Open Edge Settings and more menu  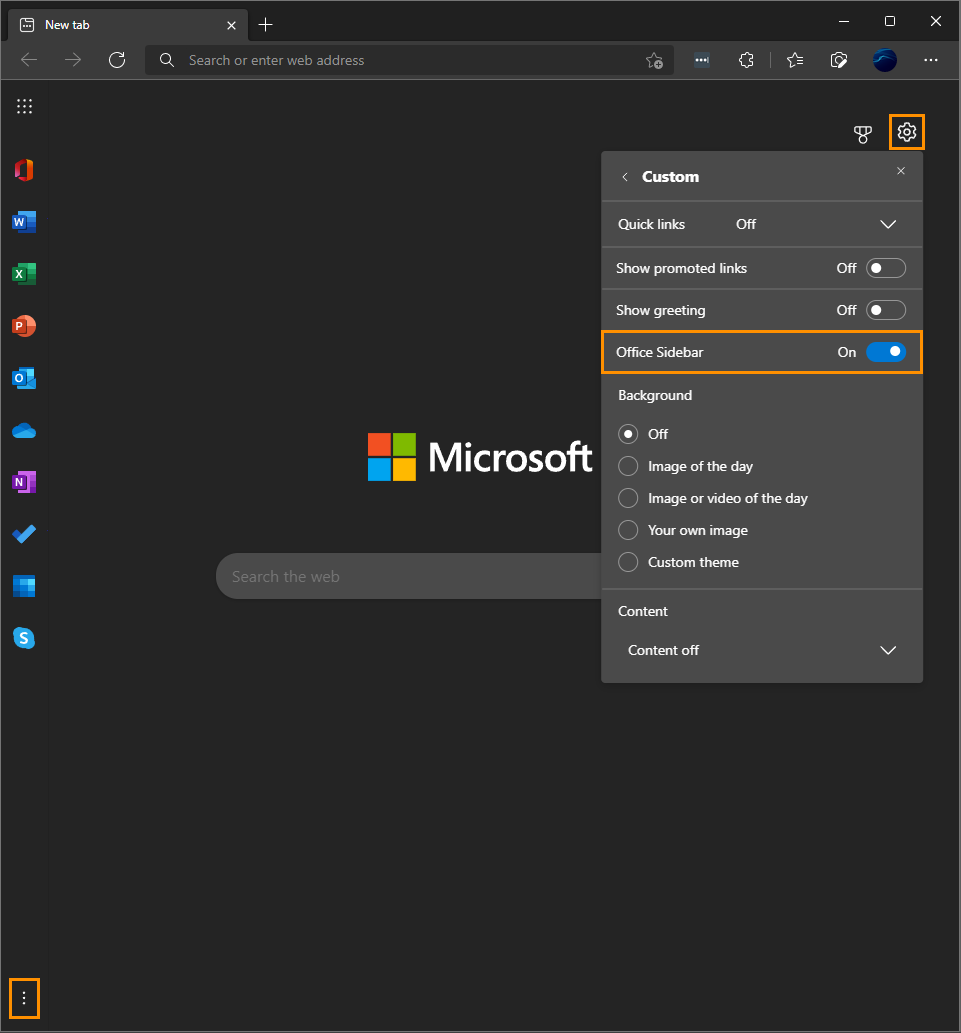click(x=931, y=61)
